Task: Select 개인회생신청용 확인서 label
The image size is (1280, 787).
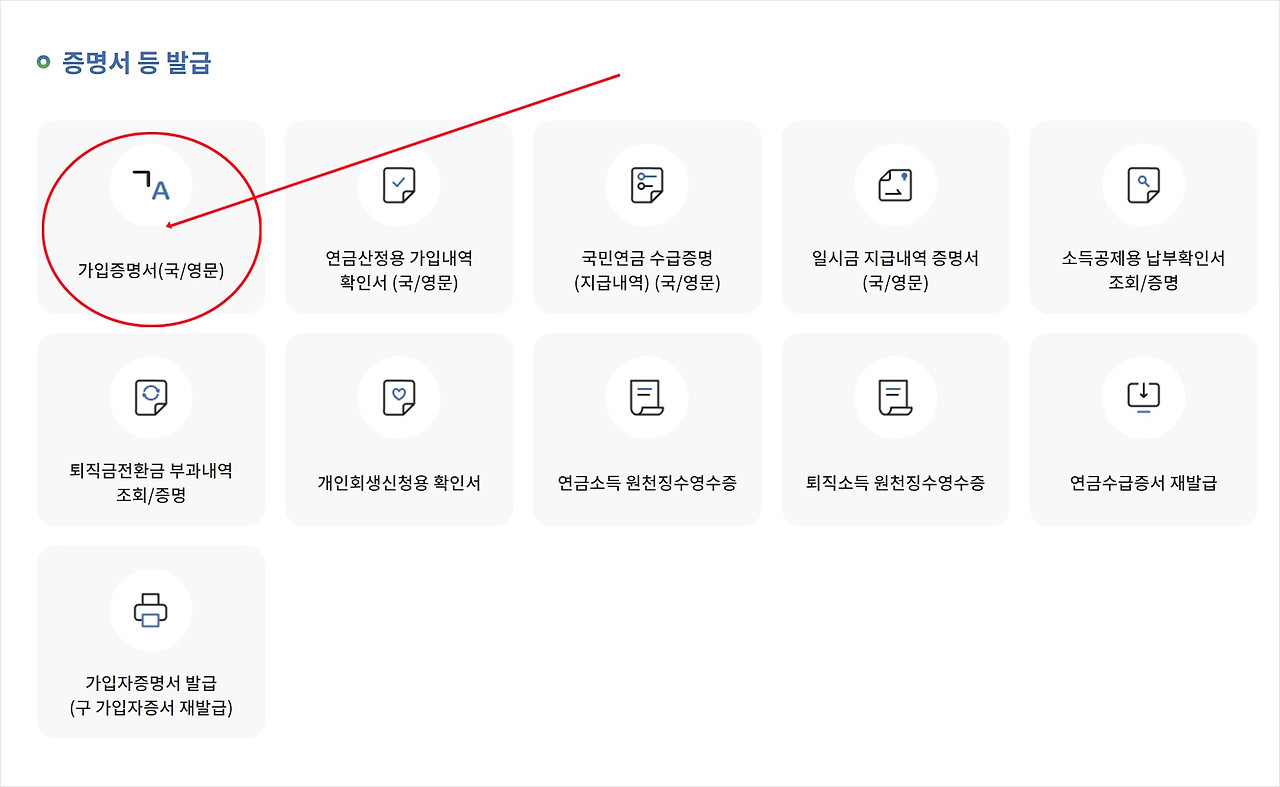Action: tap(399, 483)
